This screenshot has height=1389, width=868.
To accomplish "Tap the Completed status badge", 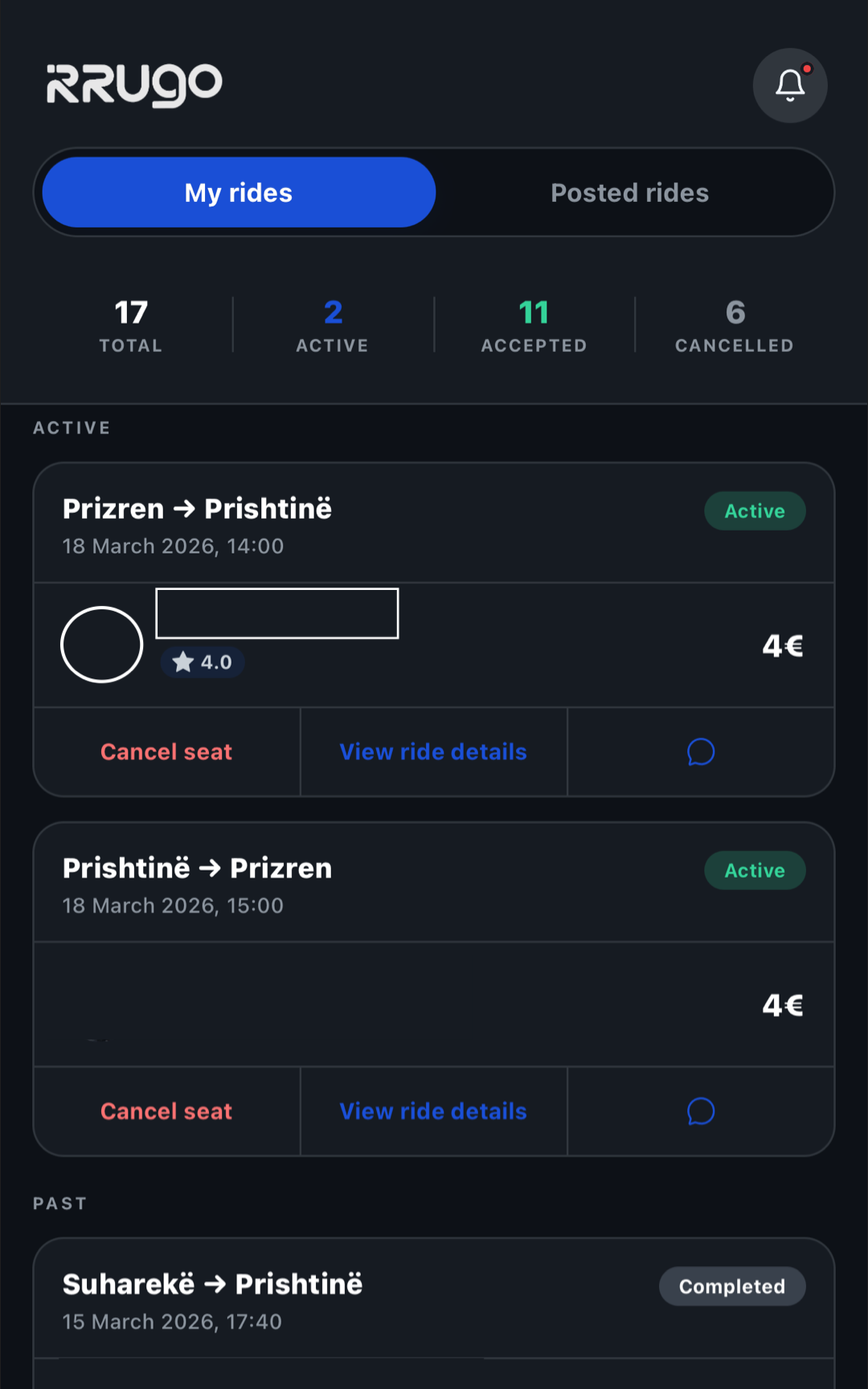I will (x=731, y=1286).
